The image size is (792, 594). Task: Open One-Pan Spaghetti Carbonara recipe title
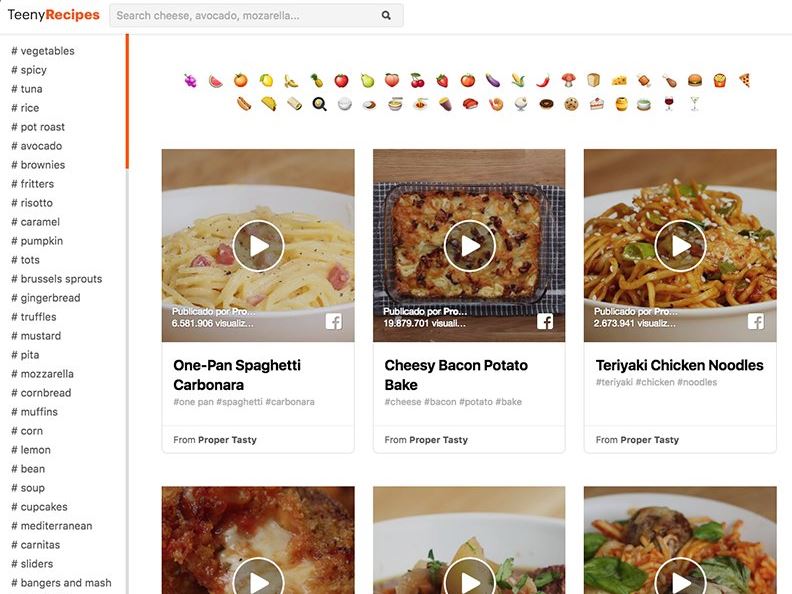click(x=237, y=375)
